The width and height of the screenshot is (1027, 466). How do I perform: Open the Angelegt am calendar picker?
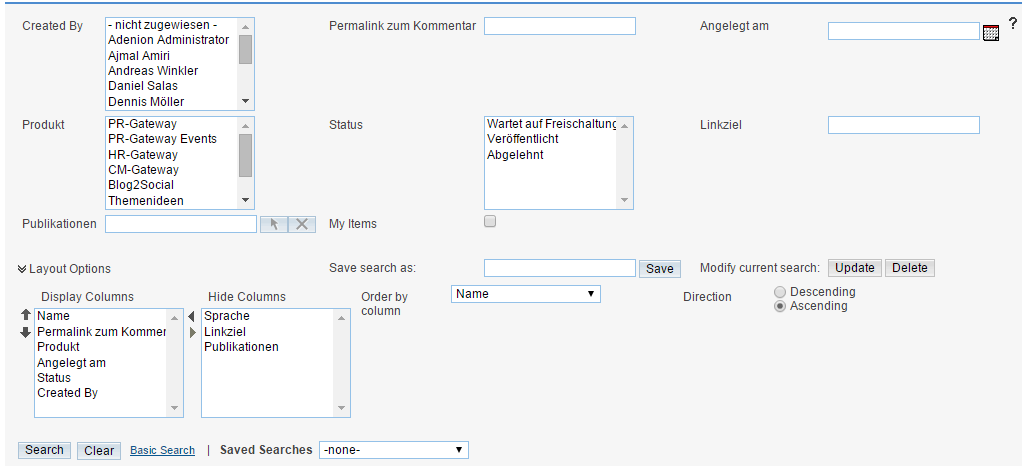click(991, 32)
